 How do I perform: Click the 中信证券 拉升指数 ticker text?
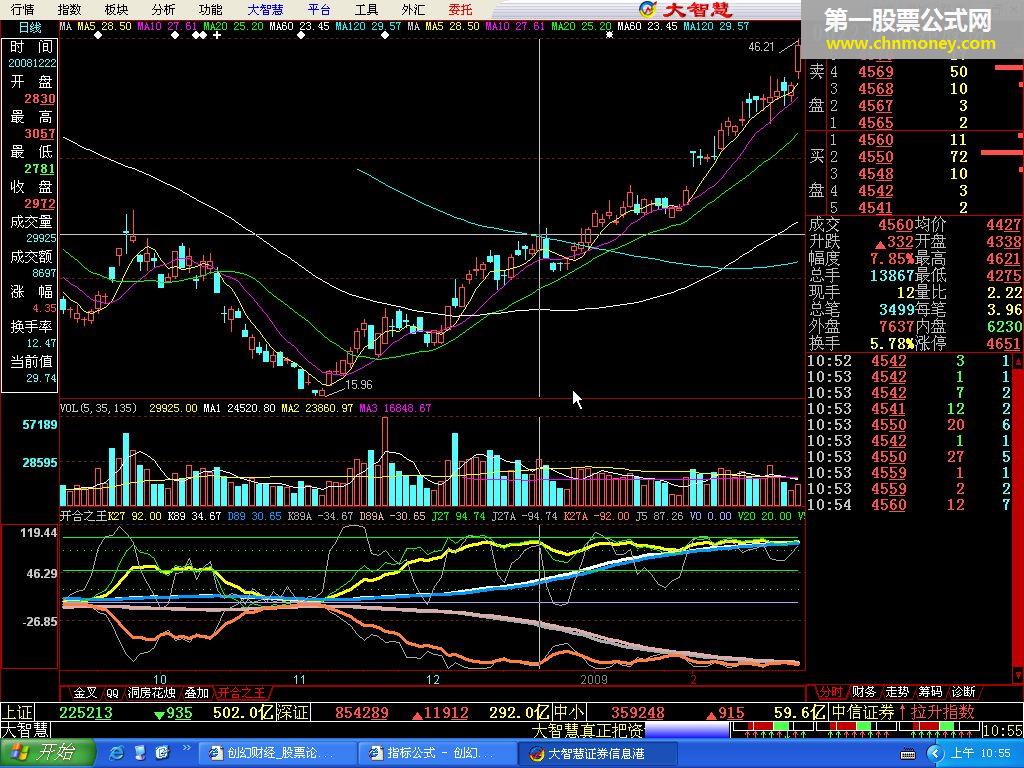click(x=903, y=712)
